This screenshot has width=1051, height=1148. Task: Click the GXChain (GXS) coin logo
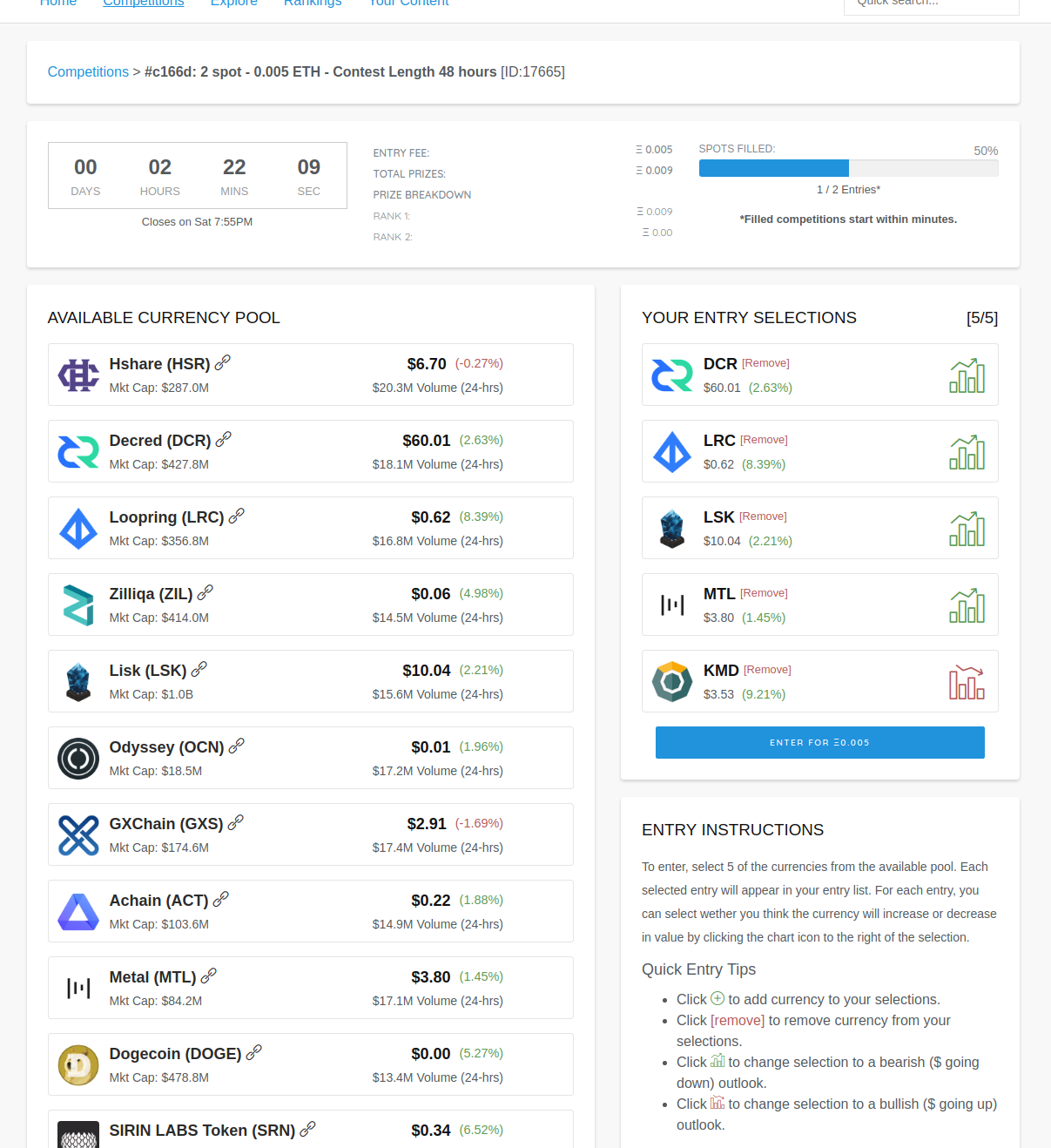tap(78, 834)
